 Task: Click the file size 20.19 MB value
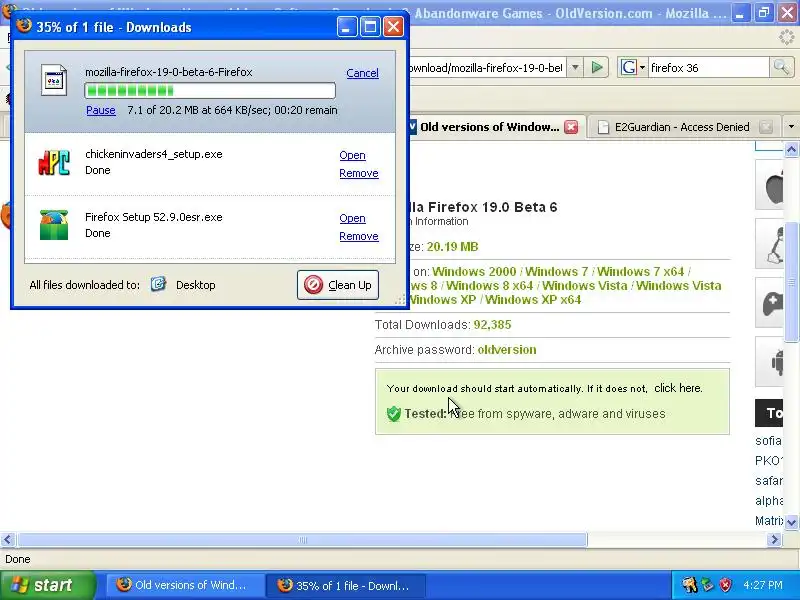point(452,247)
